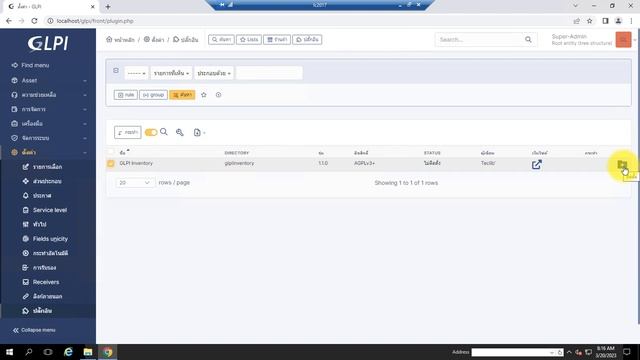Click the GLPI logo
Screen dimensions: 640x360
coord(48,44)
